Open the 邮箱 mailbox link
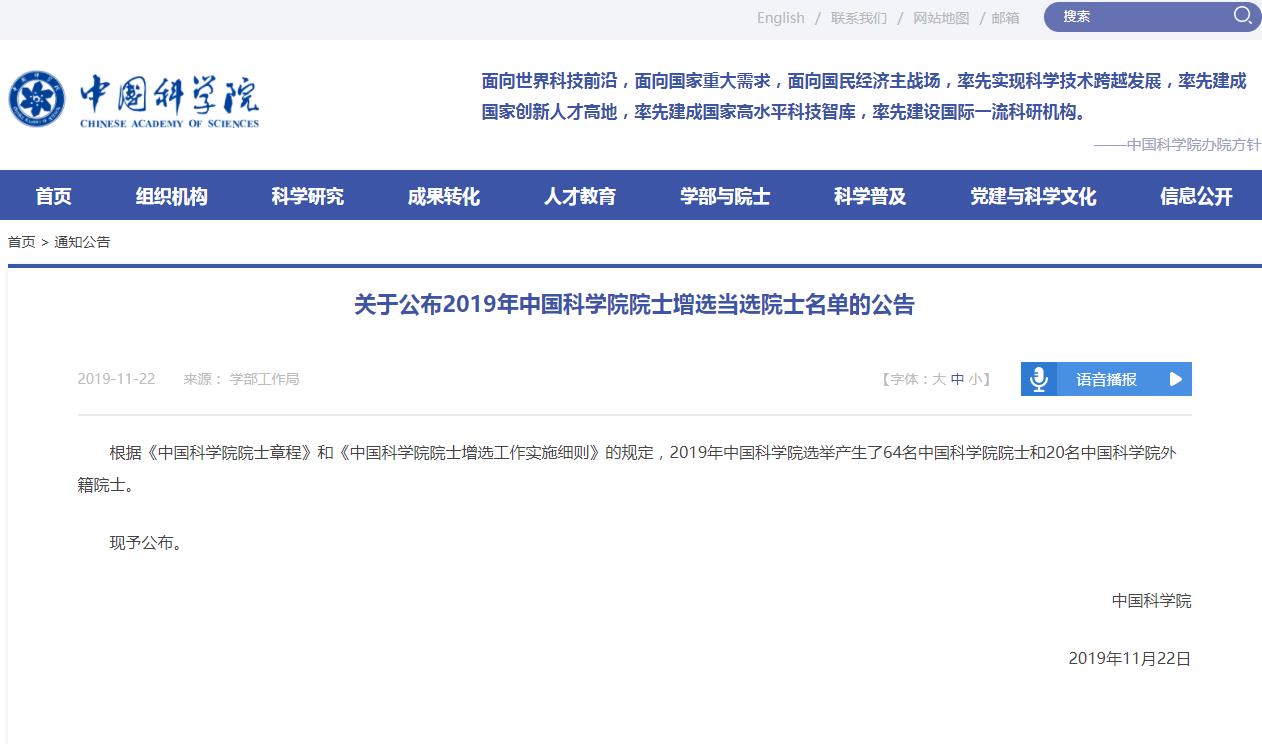 (1005, 18)
